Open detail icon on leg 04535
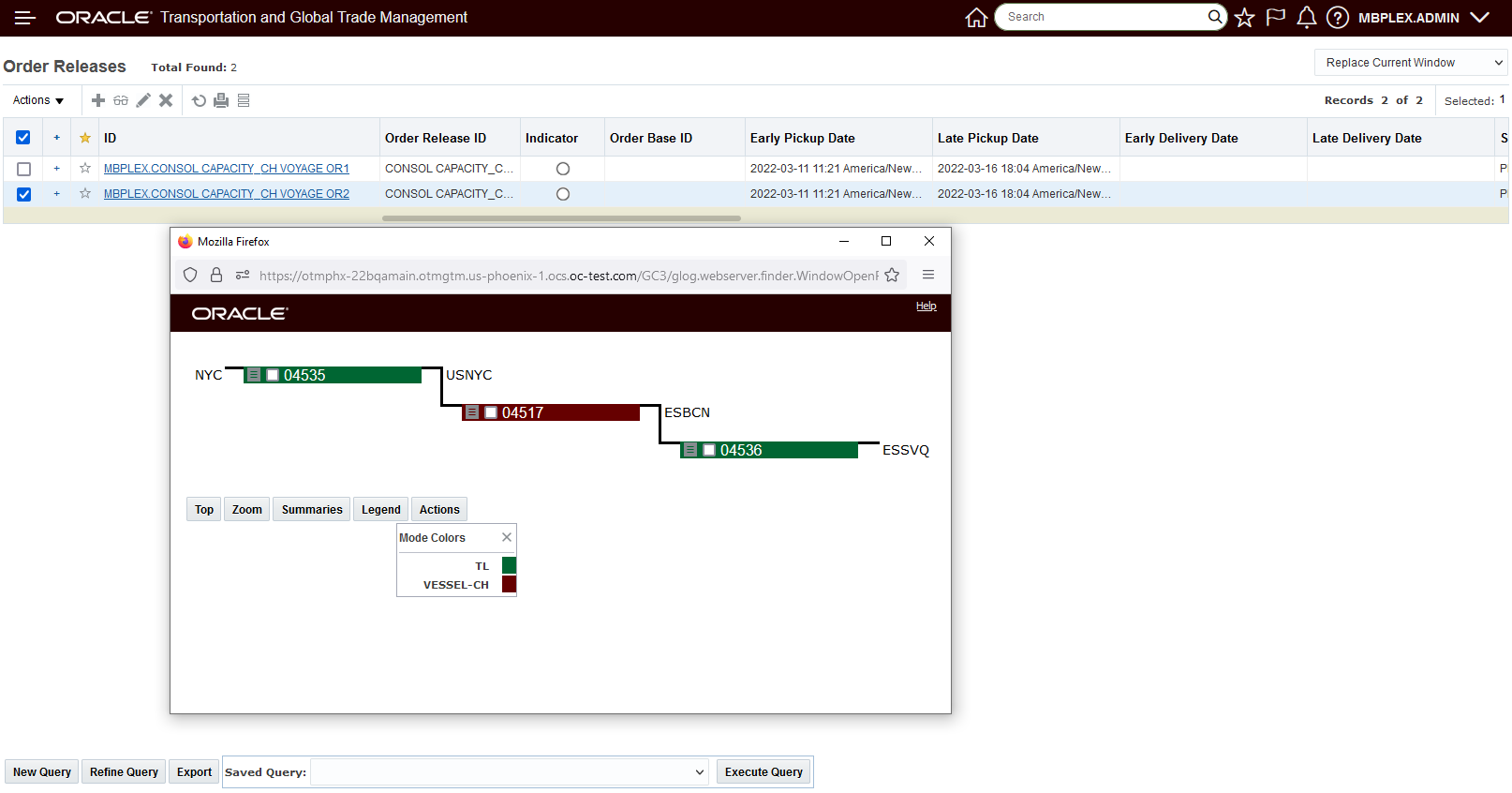The height and width of the screenshot is (793, 1512). [254, 375]
